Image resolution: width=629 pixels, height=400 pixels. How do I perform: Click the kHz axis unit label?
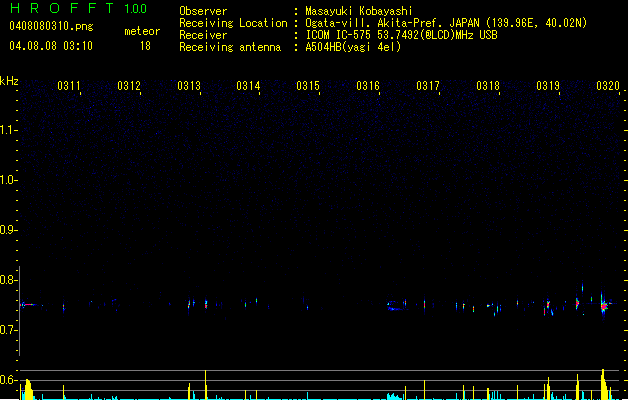(9, 81)
